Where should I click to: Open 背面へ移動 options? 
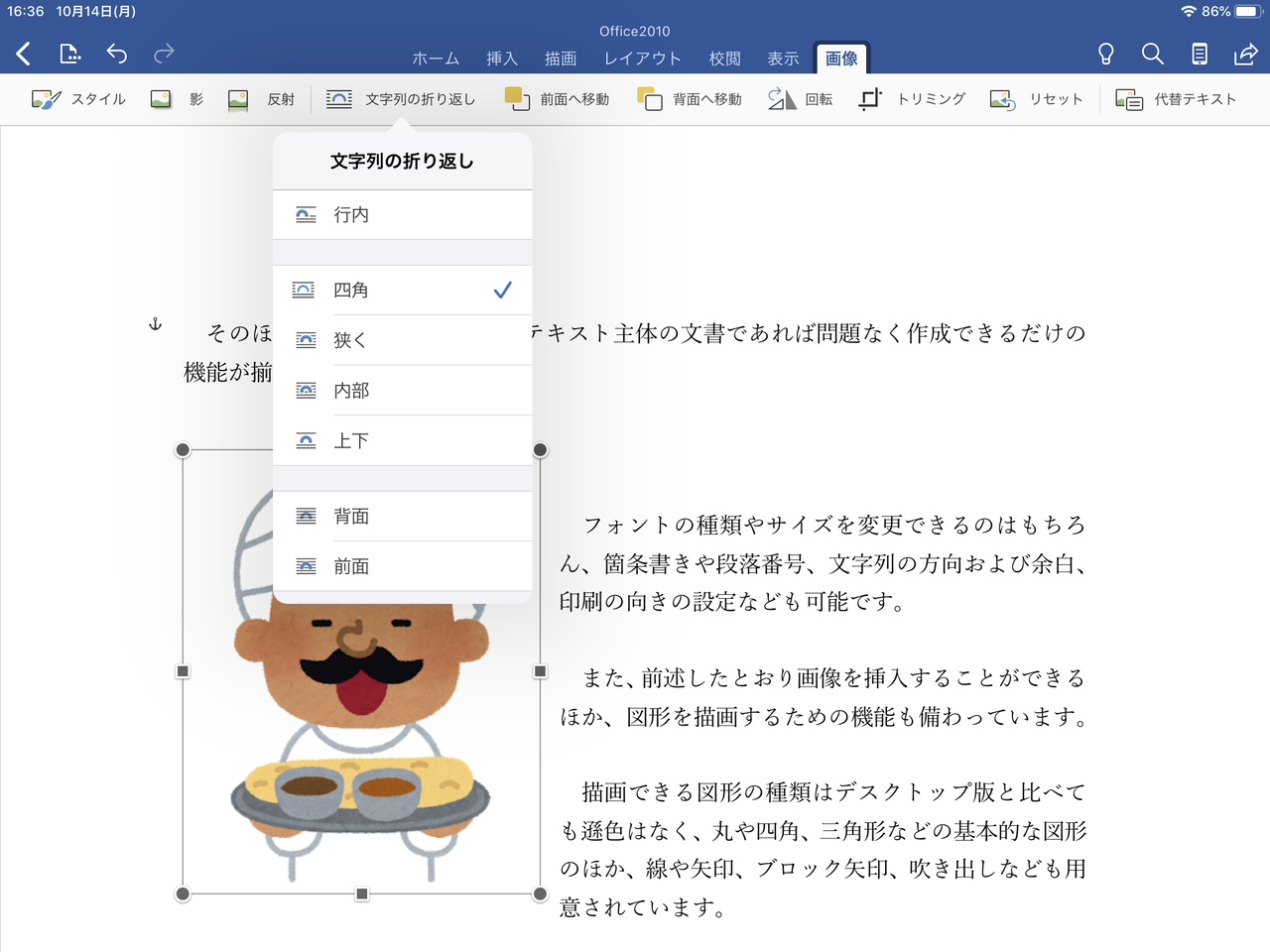click(690, 99)
